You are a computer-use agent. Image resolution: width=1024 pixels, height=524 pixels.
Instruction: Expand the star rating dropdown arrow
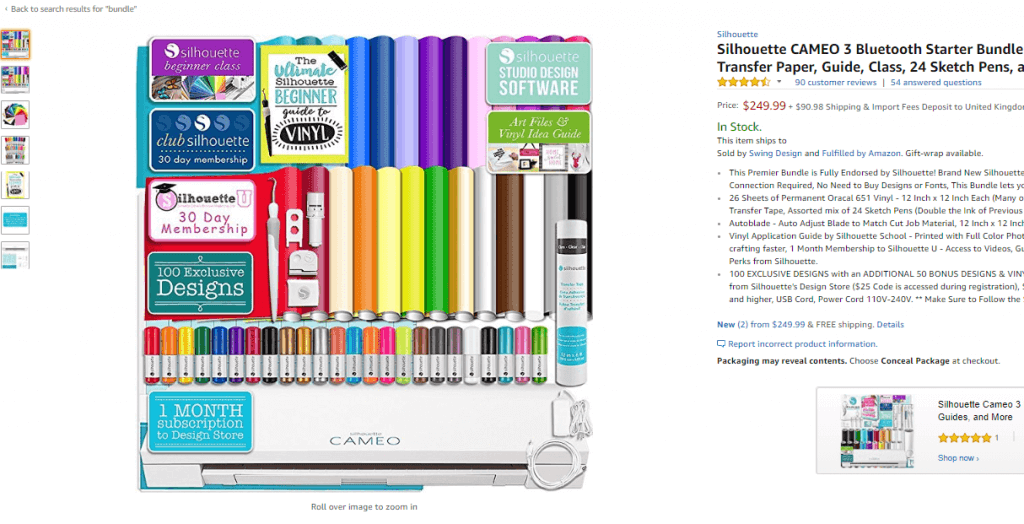click(778, 82)
